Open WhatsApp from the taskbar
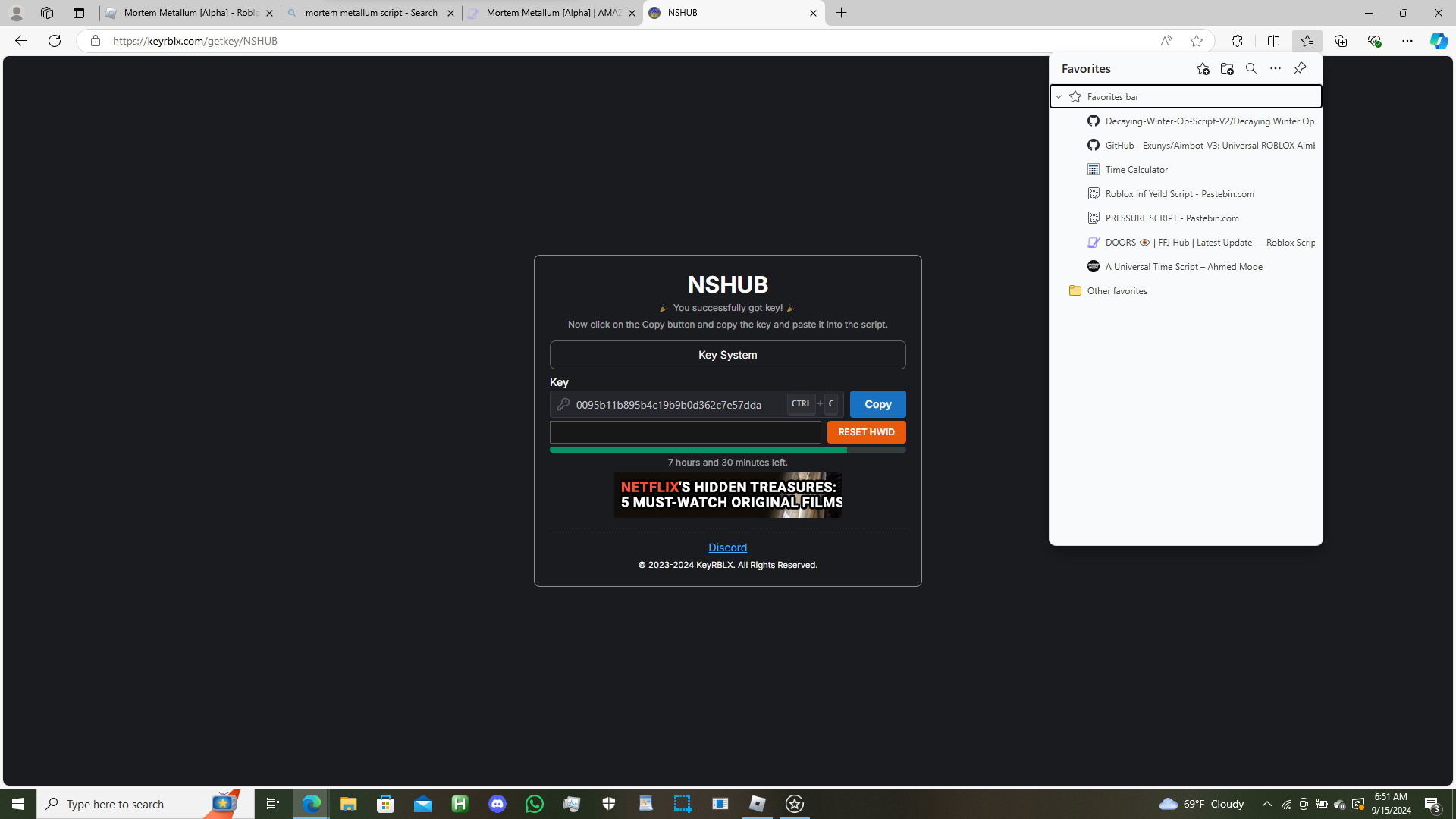 point(535,804)
